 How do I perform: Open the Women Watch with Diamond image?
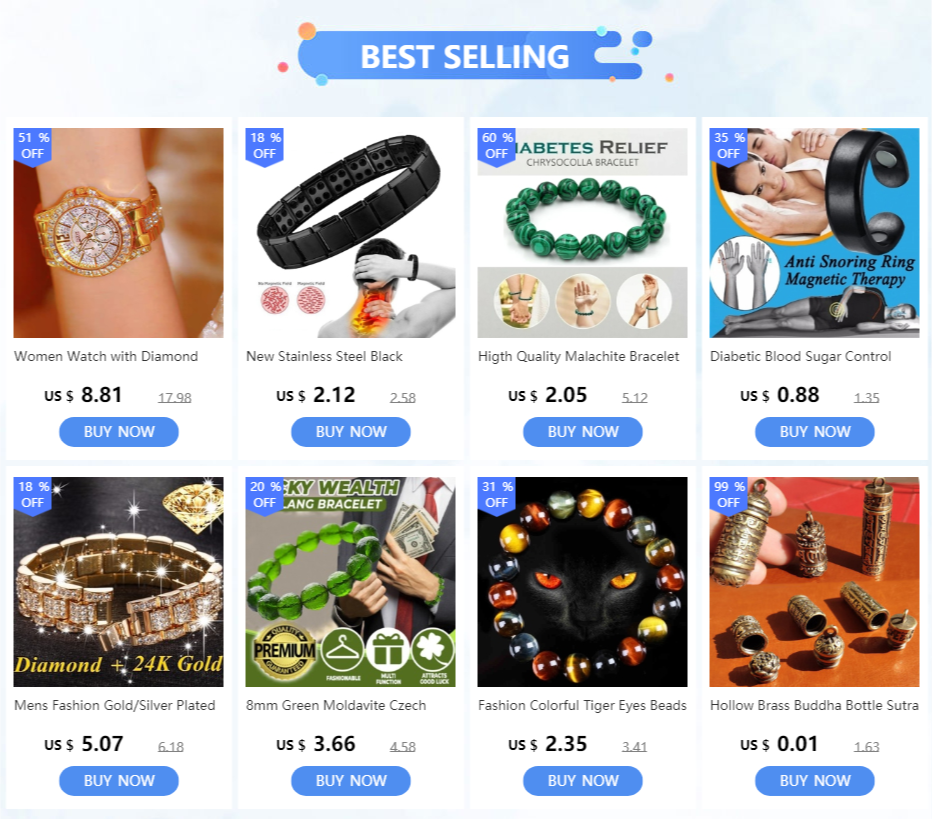pos(118,233)
